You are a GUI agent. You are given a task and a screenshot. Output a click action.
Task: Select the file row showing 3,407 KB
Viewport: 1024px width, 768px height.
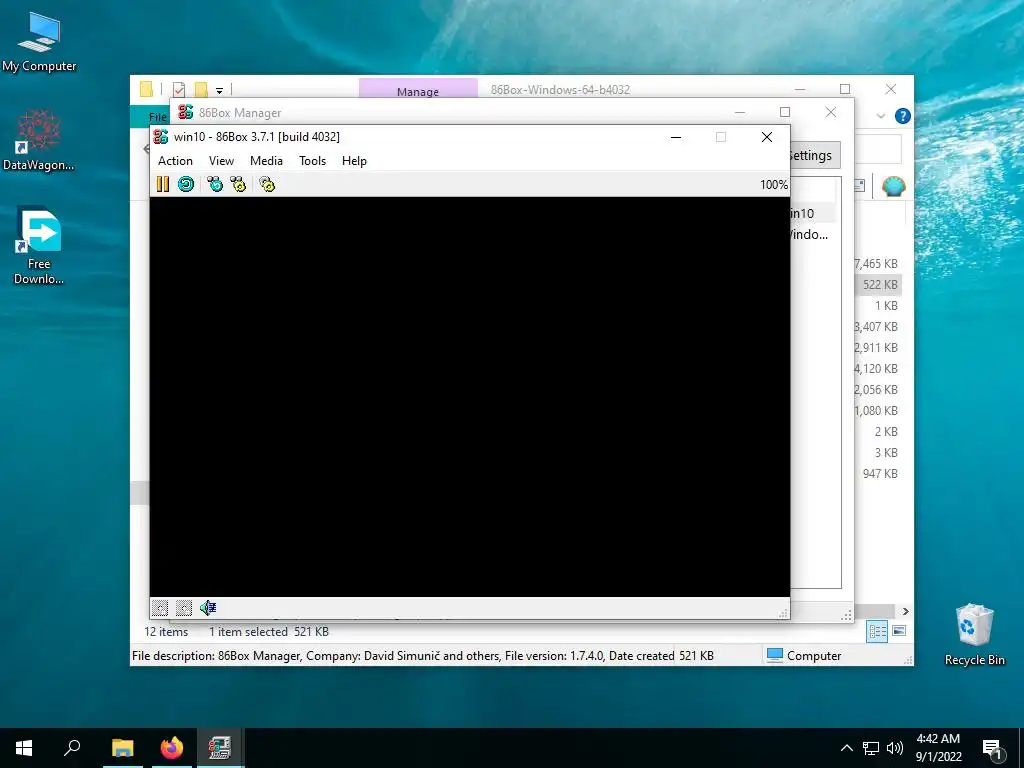[876, 327]
